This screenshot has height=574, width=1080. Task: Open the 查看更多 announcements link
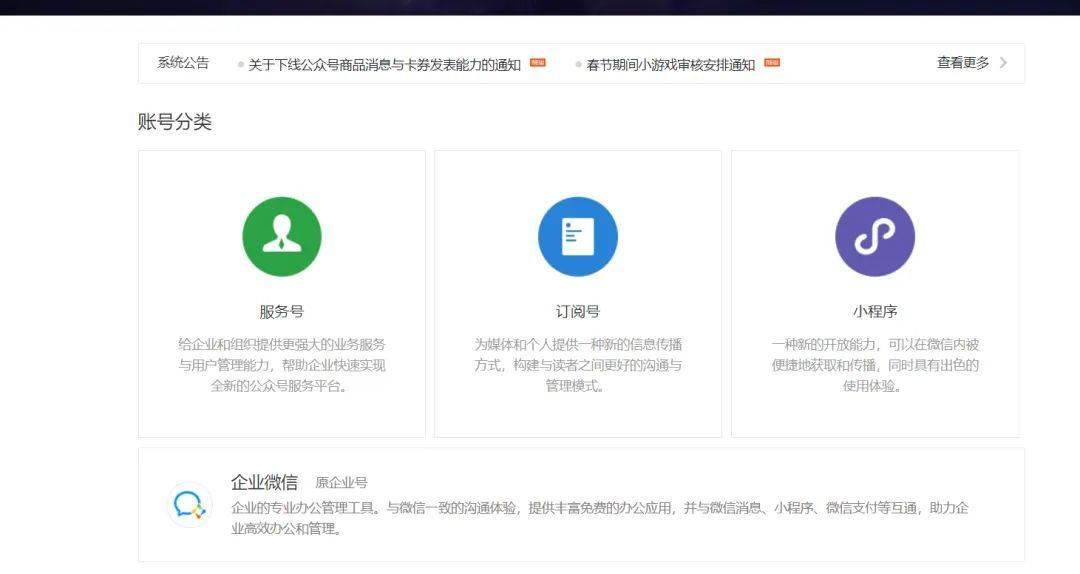point(963,63)
